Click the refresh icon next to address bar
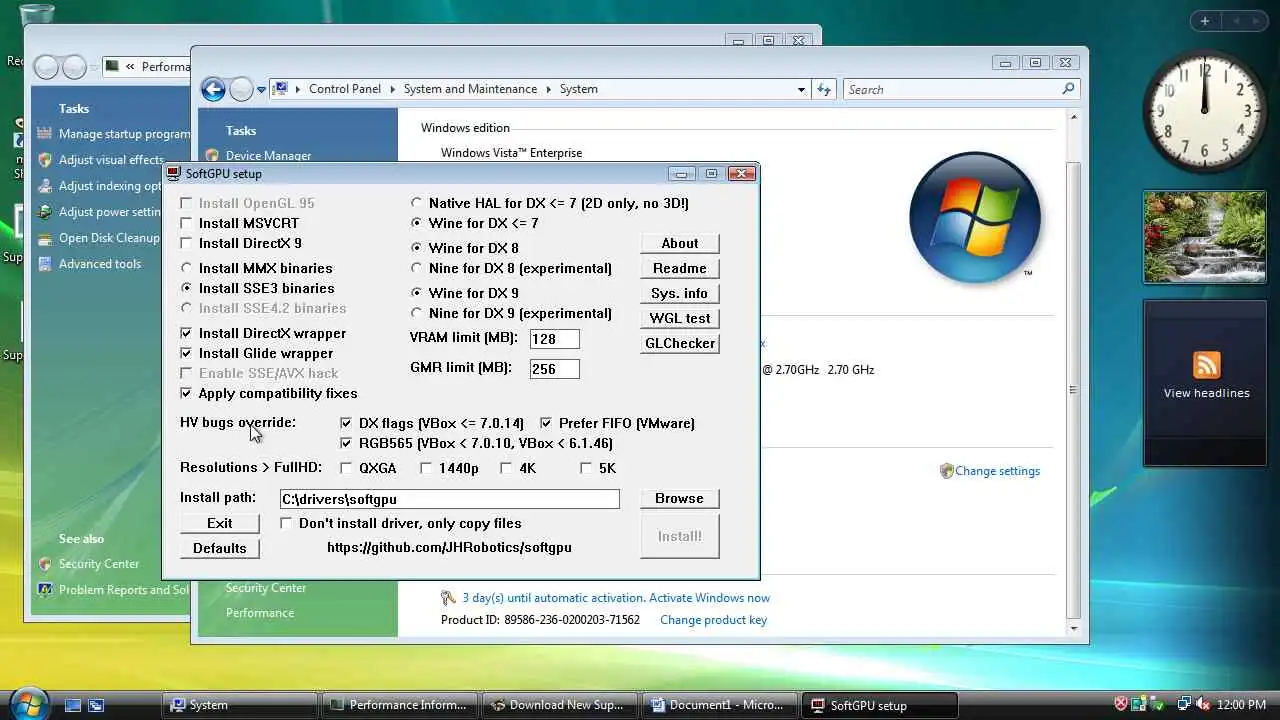Screen dimensions: 1280x720 tap(824, 89)
